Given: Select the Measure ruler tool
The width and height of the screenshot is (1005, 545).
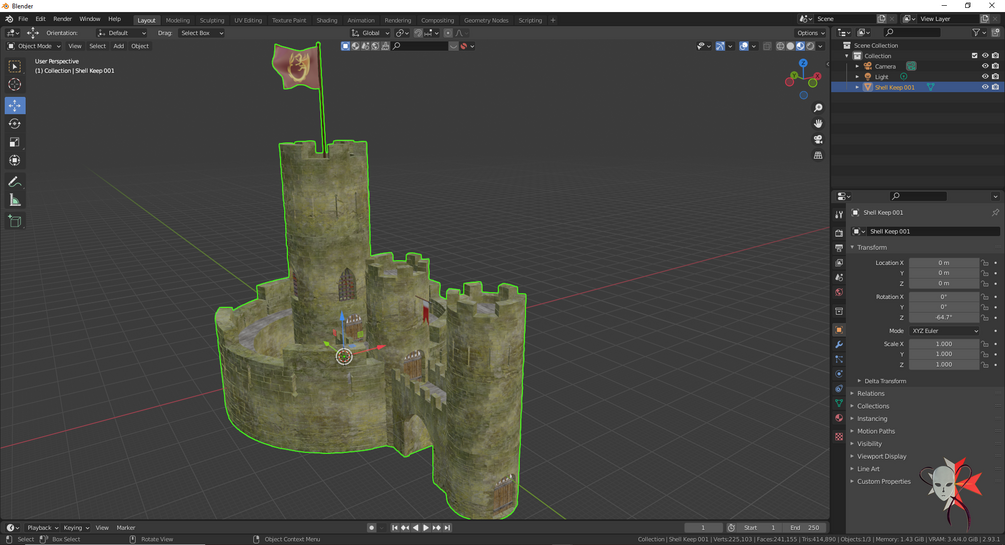Looking at the screenshot, I should pos(15,201).
